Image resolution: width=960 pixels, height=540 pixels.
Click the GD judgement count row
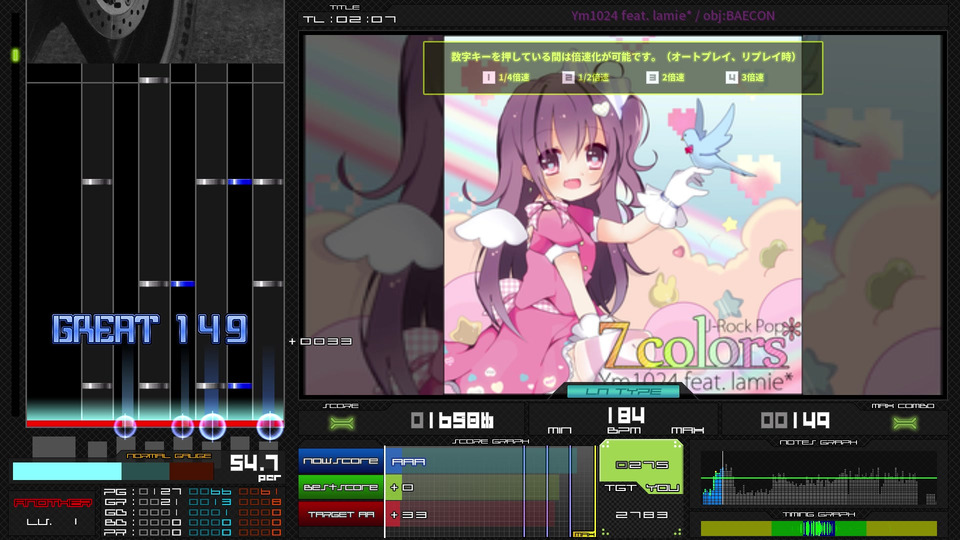pyautogui.click(x=192, y=512)
